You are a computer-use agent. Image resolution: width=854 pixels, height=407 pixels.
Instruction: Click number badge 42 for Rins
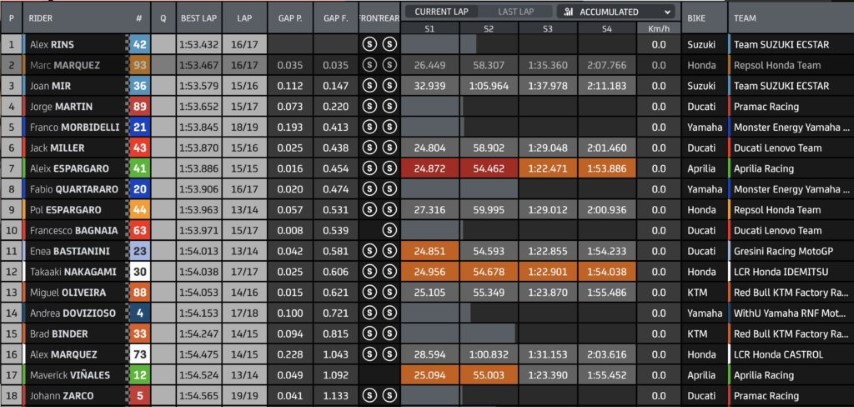click(x=139, y=45)
